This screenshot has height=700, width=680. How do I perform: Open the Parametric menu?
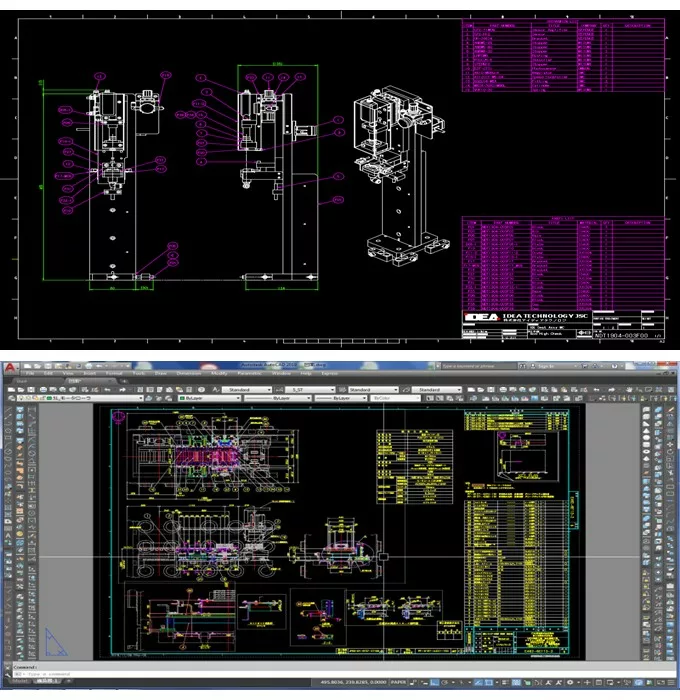click(x=250, y=373)
